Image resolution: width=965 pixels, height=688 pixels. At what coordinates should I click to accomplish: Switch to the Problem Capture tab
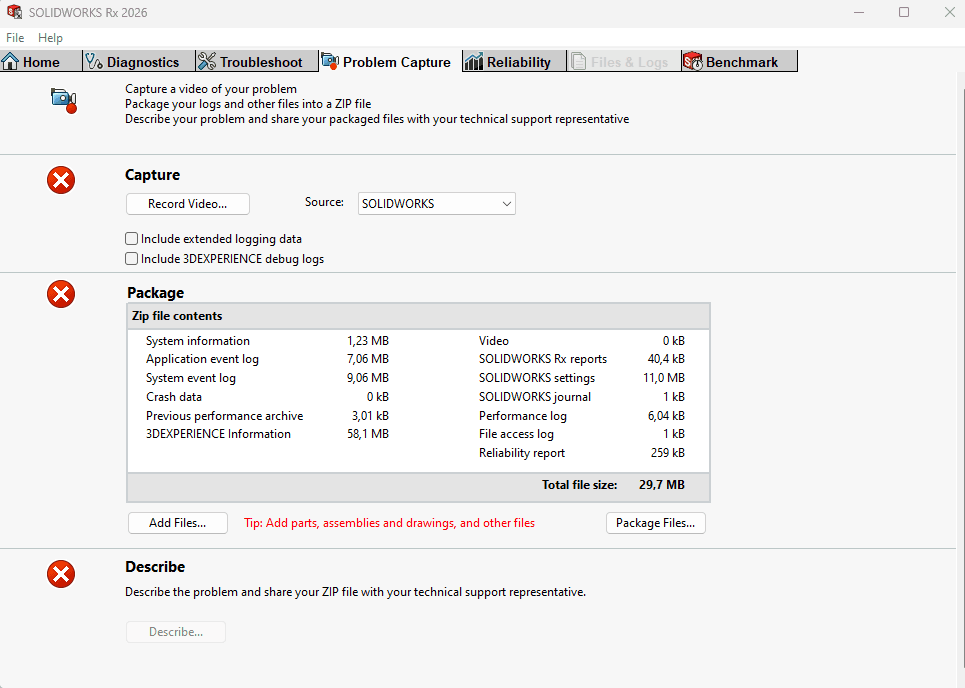tap(391, 62)
